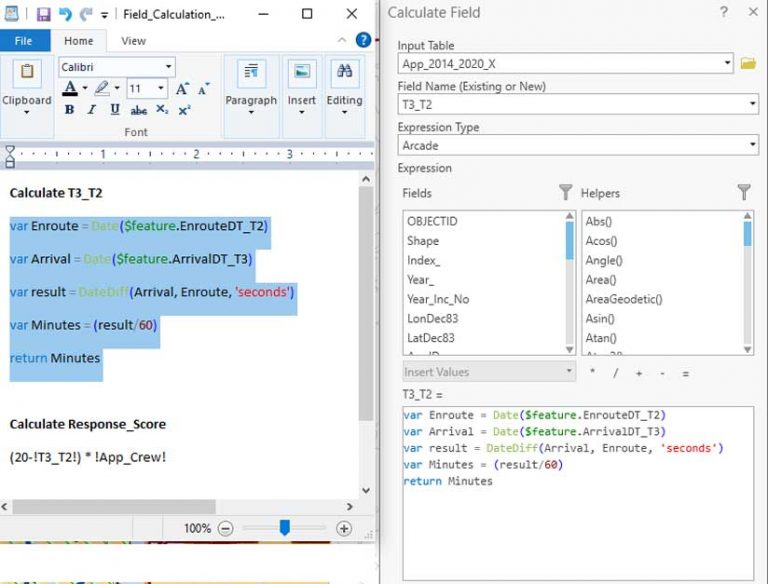Click the plus operator button
The height and width of the screenshot is (584, 768).
[x=639, y=373]
